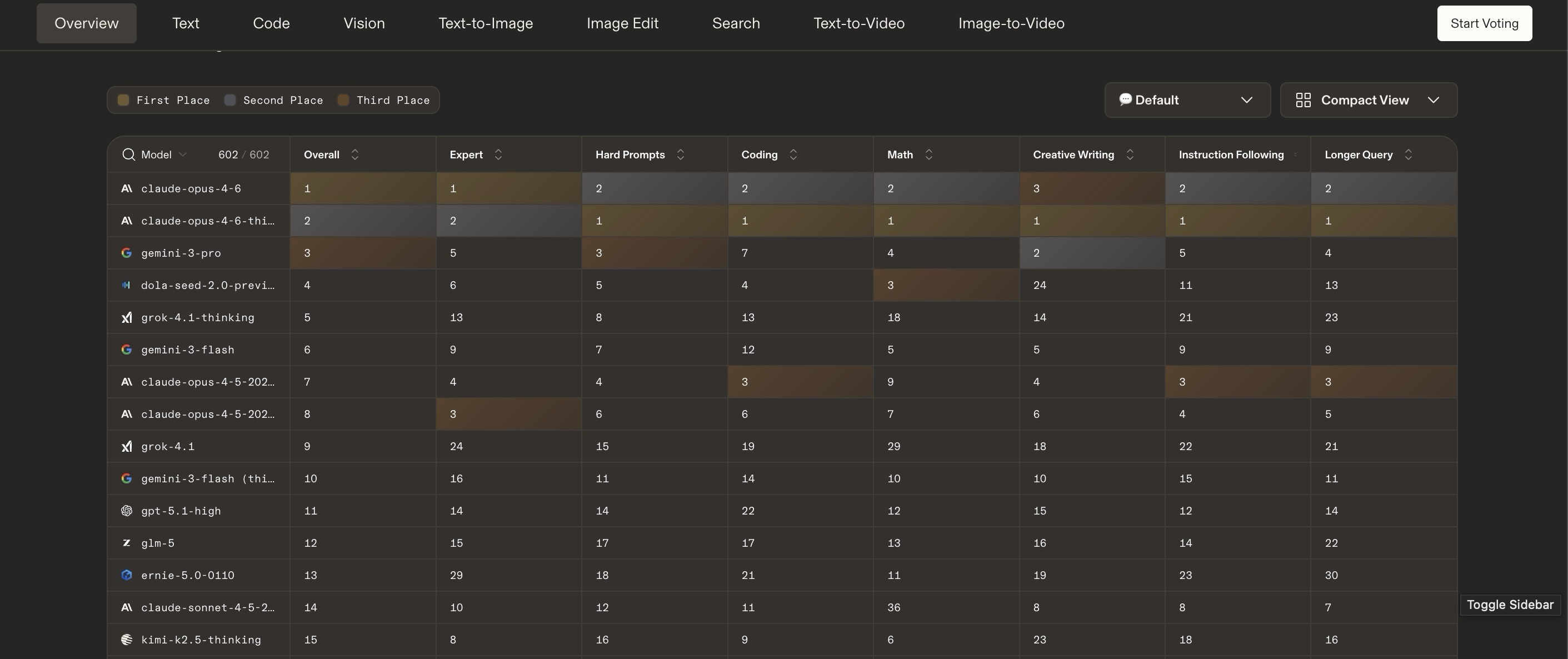Open the Model filter chevron

click(183, 154)
